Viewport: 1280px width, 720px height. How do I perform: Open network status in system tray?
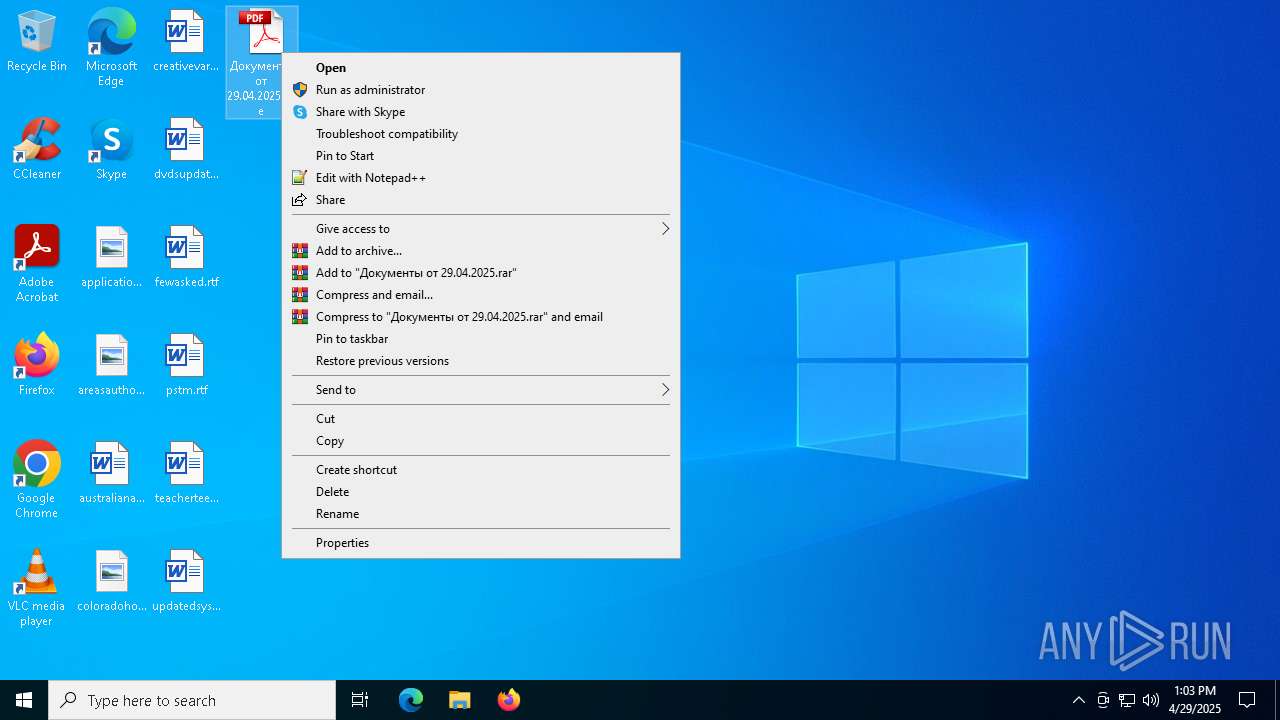pos(1127,700)
